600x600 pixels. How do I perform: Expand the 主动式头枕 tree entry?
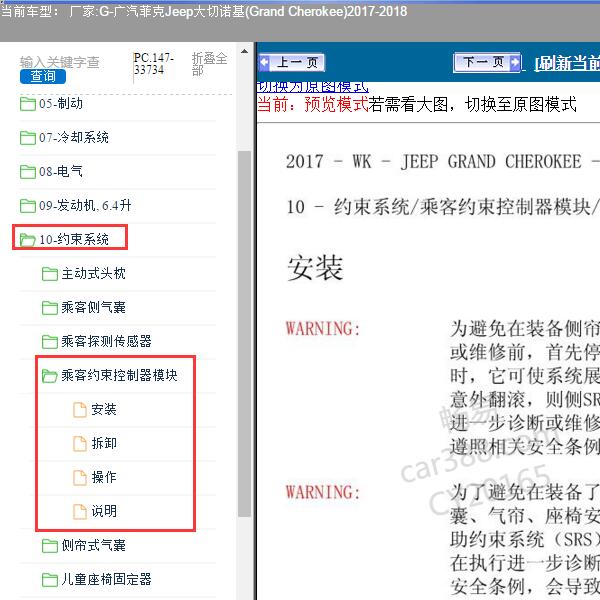93,274
